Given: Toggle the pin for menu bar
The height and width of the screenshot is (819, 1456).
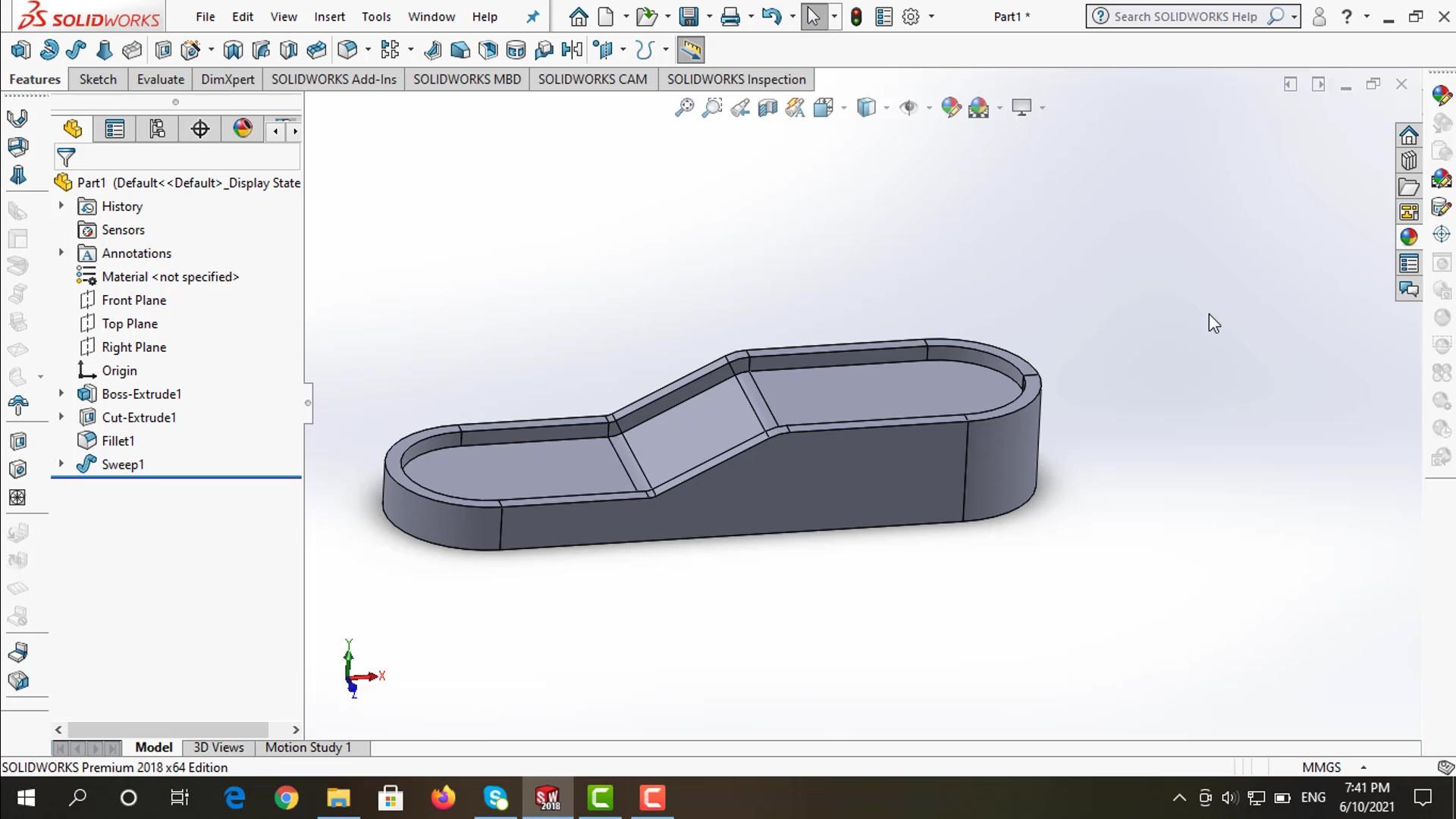Looking at the screenshot, I should pos(533,17).
